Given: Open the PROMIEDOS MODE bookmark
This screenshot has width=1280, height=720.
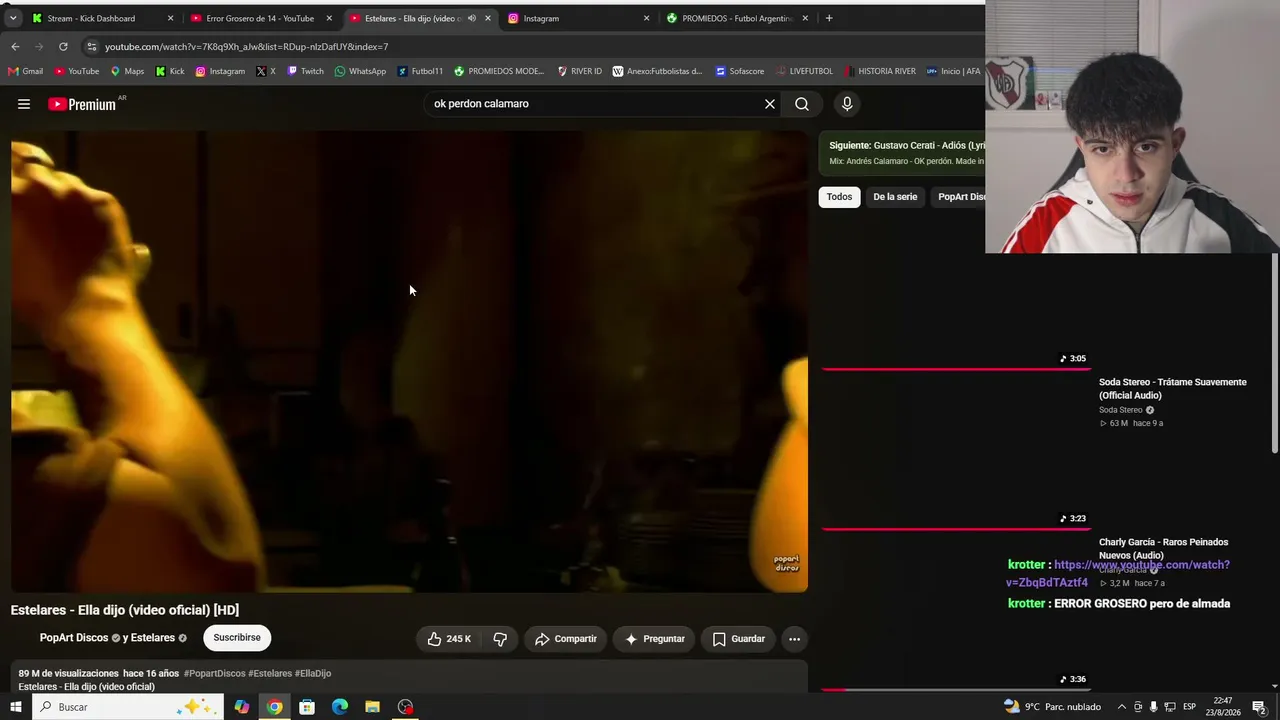Looking at the screenshot, I should 499,71.
